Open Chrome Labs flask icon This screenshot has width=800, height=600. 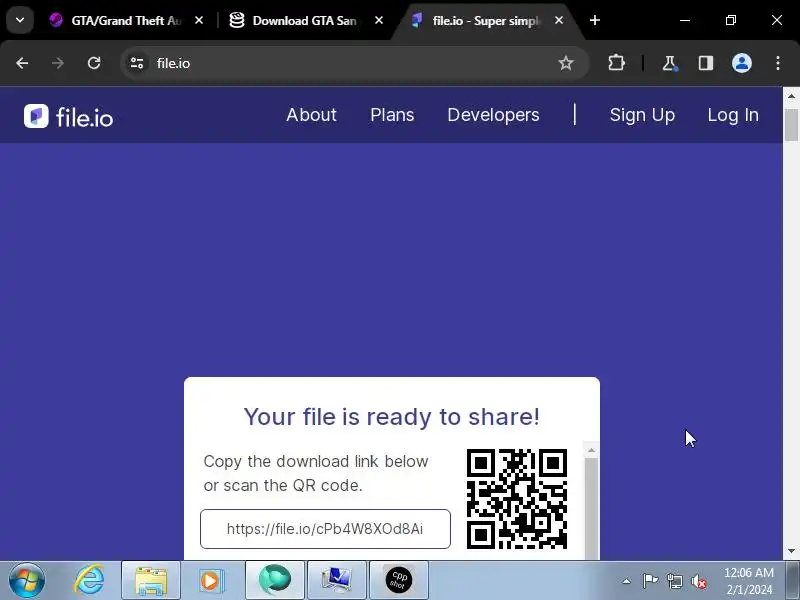point(669,63)
